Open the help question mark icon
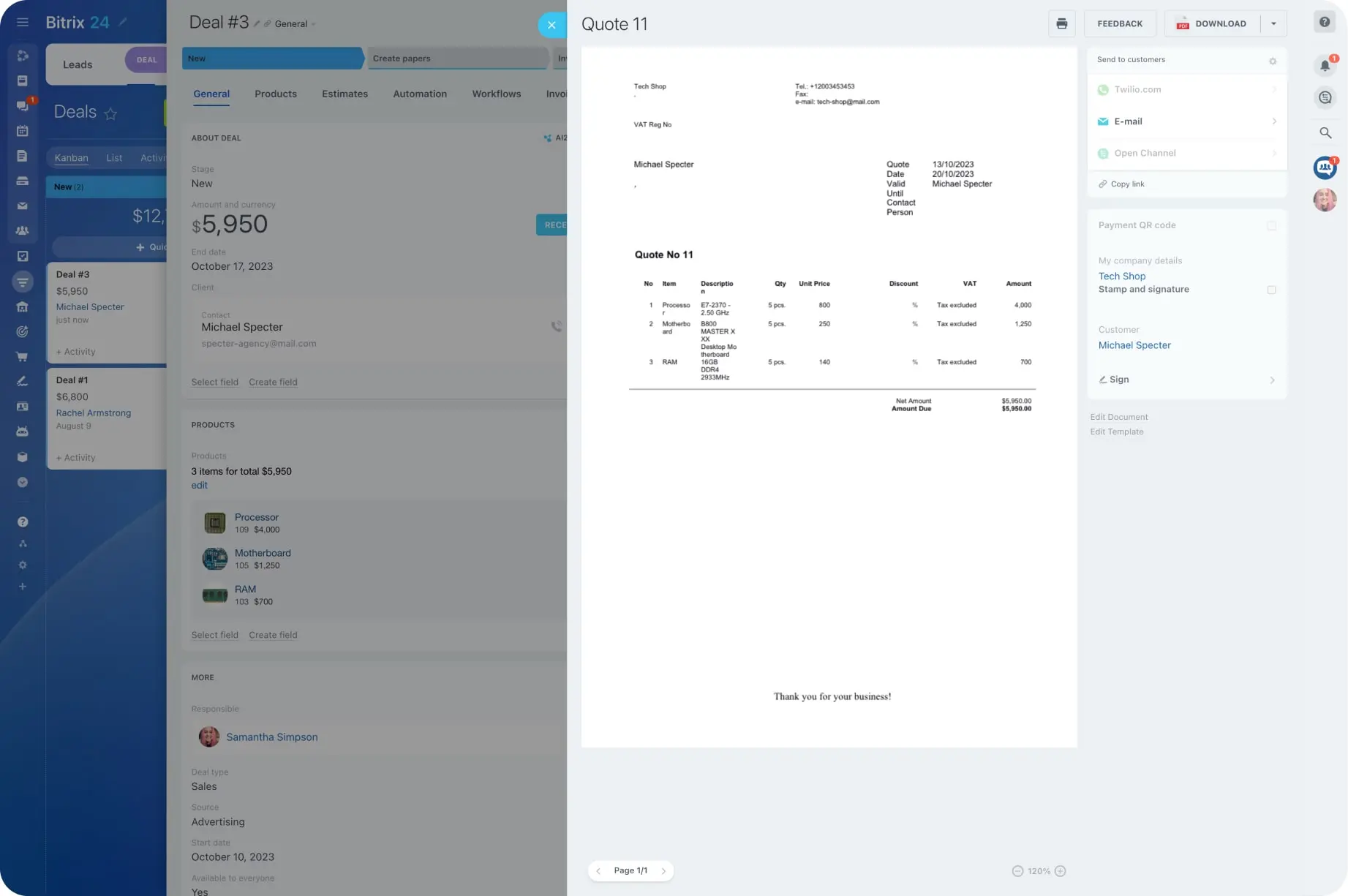Image resolution: width=1348 pixels, height=896 pixels. click(x=1325, y=22)
